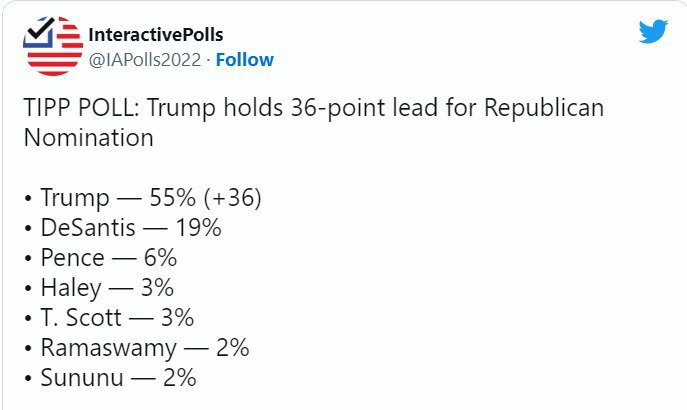Viewport: 687px width, 410px height.
Task: Open the @IAPolls2022 handle link
Action: pos(146,60)
